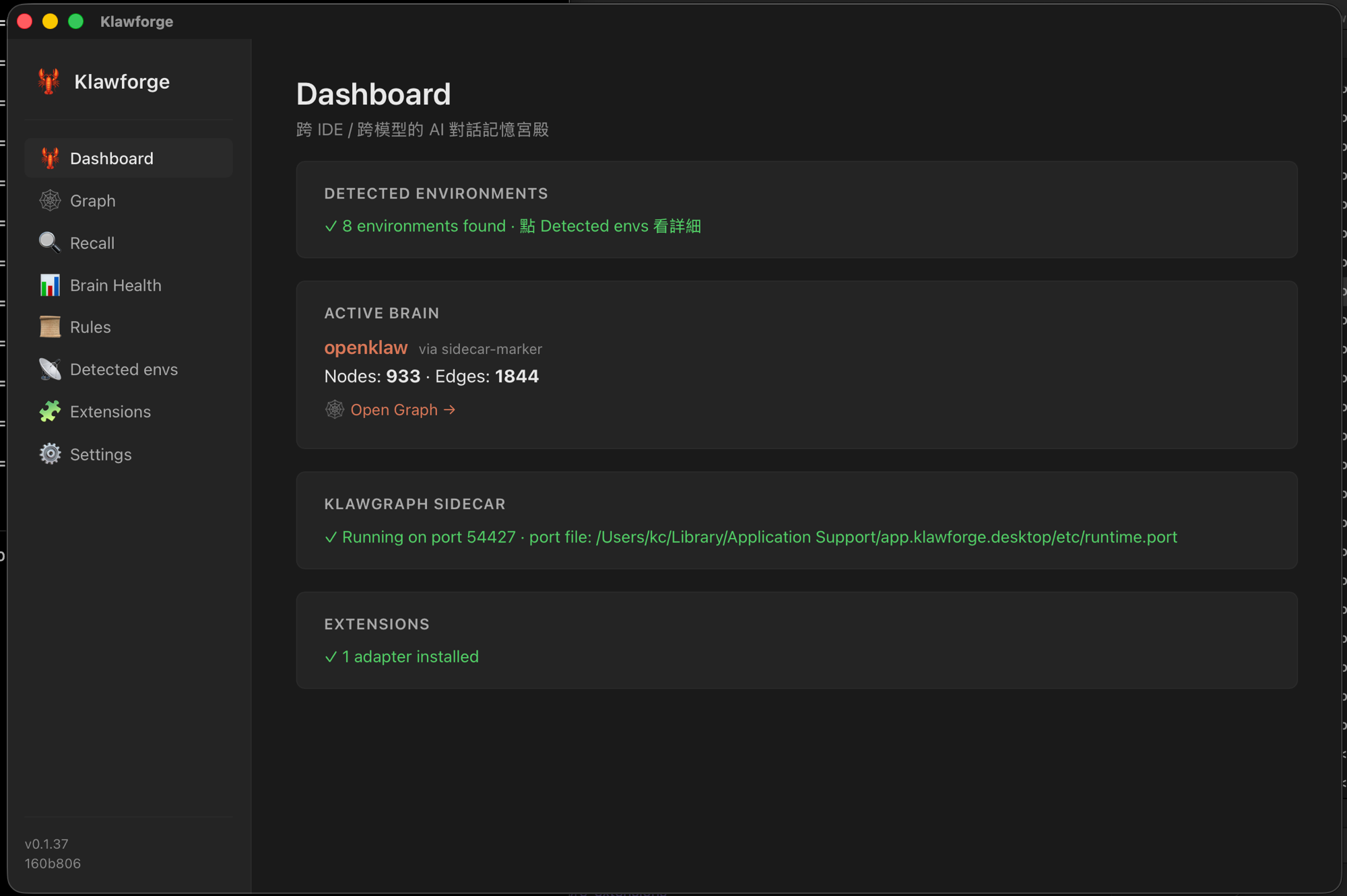This screenshot has width=1347, height=896.
Task: Open the Recall section
Action: [x=129, y=243]
